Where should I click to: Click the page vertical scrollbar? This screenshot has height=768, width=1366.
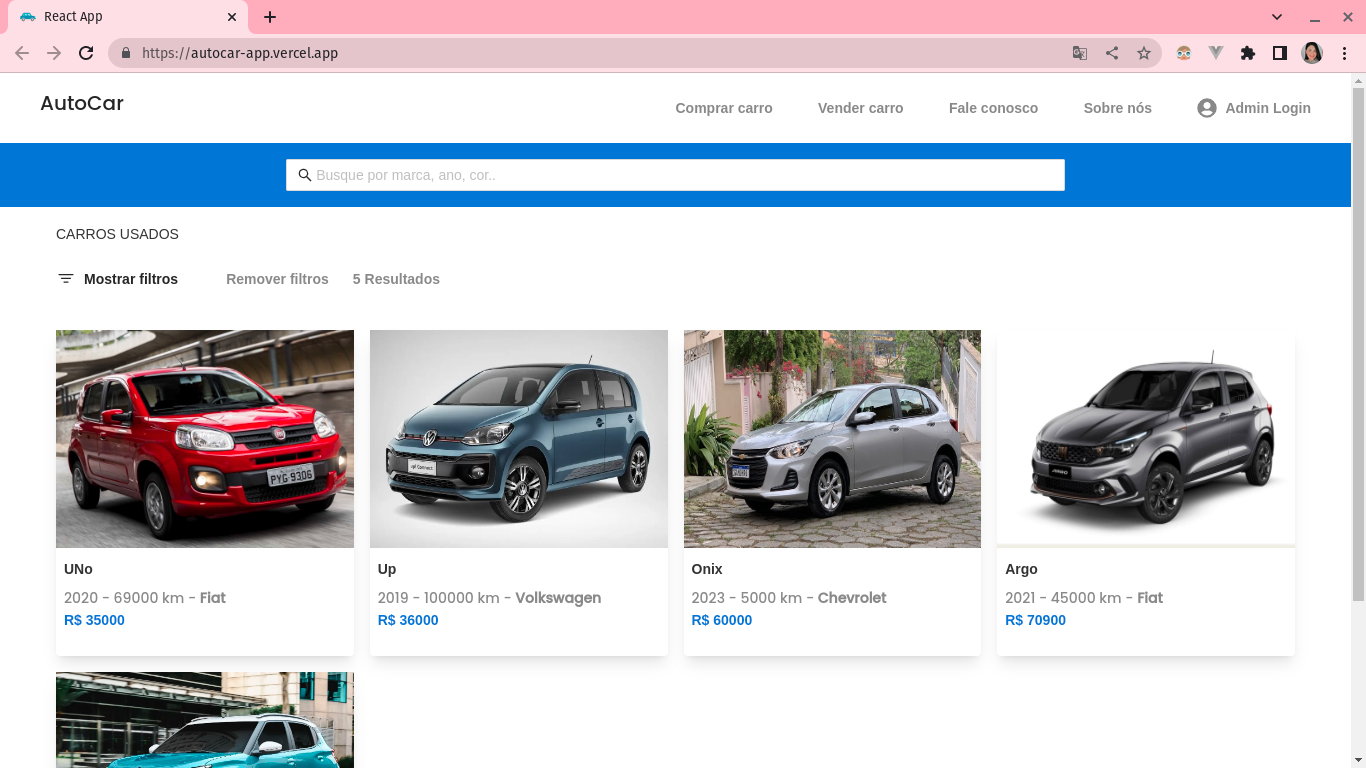[1358, 345]
